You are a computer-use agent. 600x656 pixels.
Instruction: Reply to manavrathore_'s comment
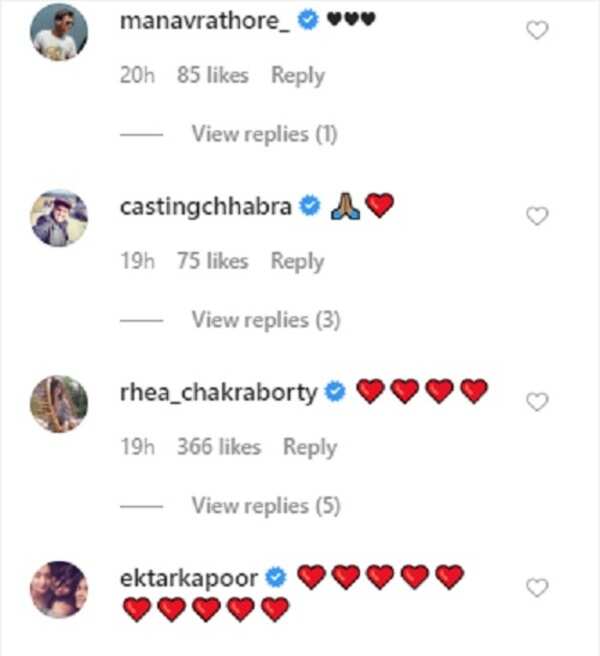coord(297,76)
